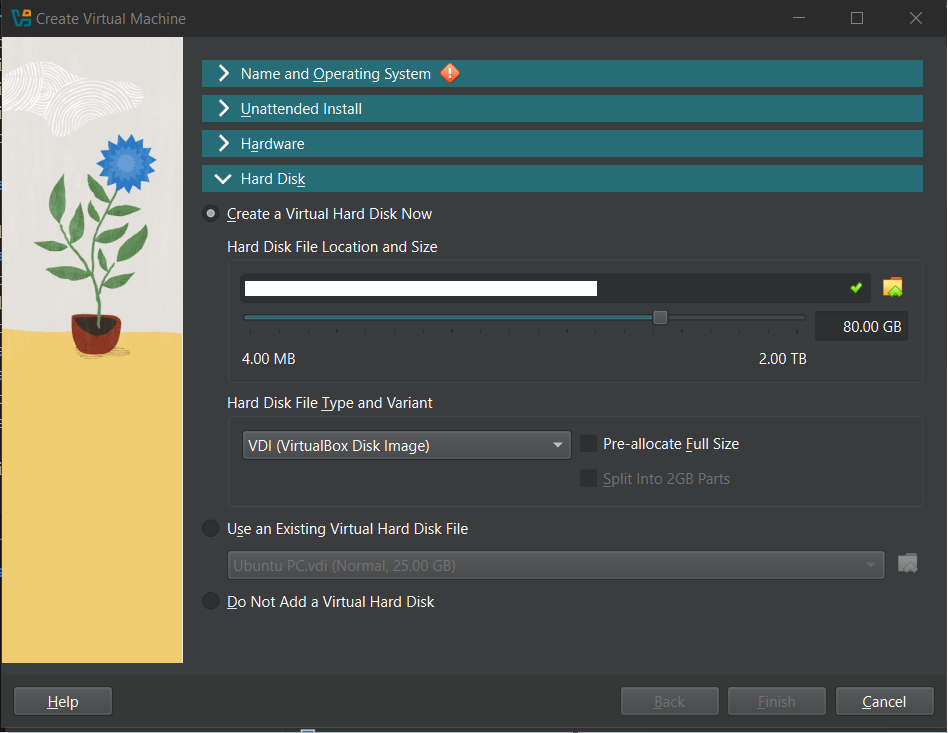
Task: Close the Create Virtual Machine window
Action: click(x=916, y=18)
